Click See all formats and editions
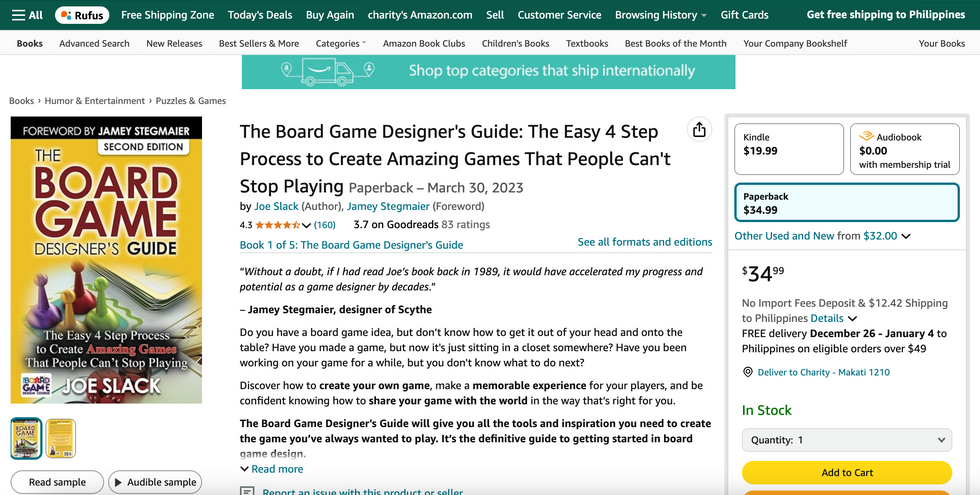The width and height of the screenshot is (980, 495). click(645, 242)
